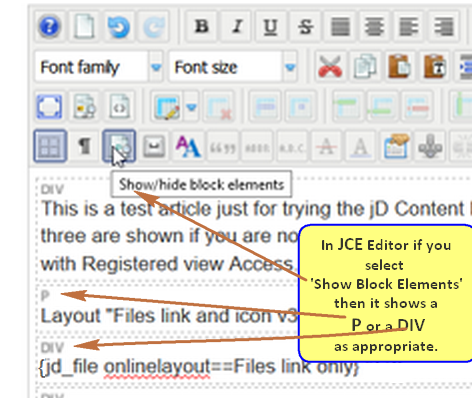Click the Align full justify button
The width and height of the screenshot is (472, 398).
click(x=340, y=26)
